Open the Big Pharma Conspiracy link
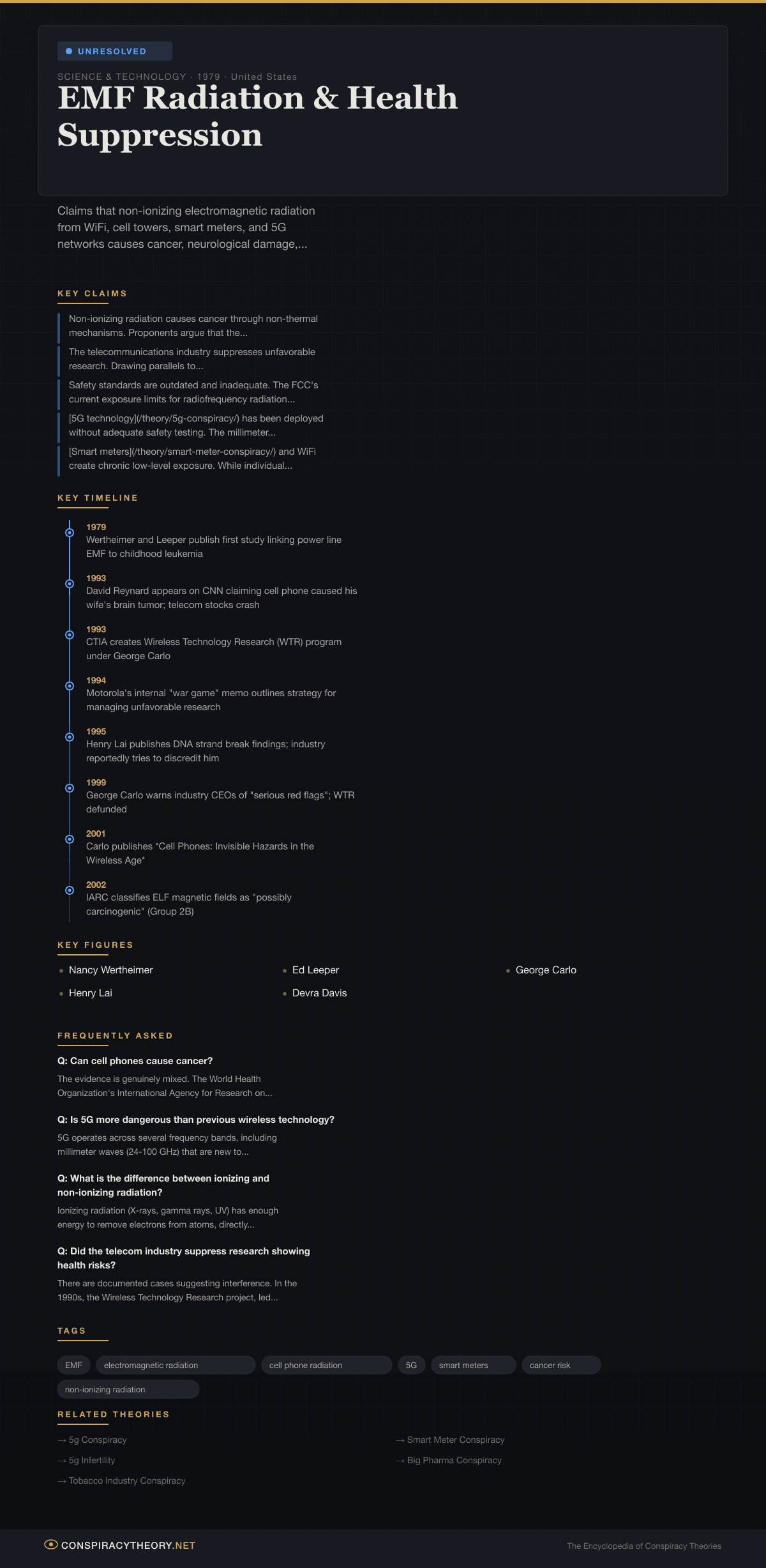 point(454,1460)
